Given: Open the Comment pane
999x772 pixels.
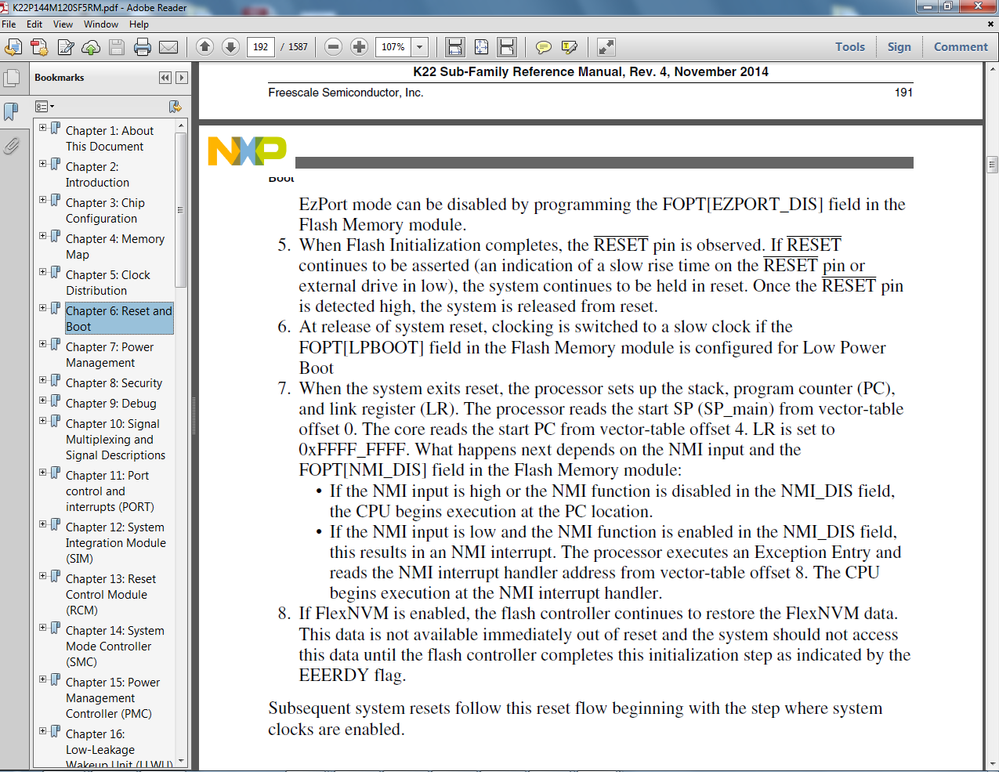Looking at the screenshot, I should pyautogui.click(x=960, y=47).
